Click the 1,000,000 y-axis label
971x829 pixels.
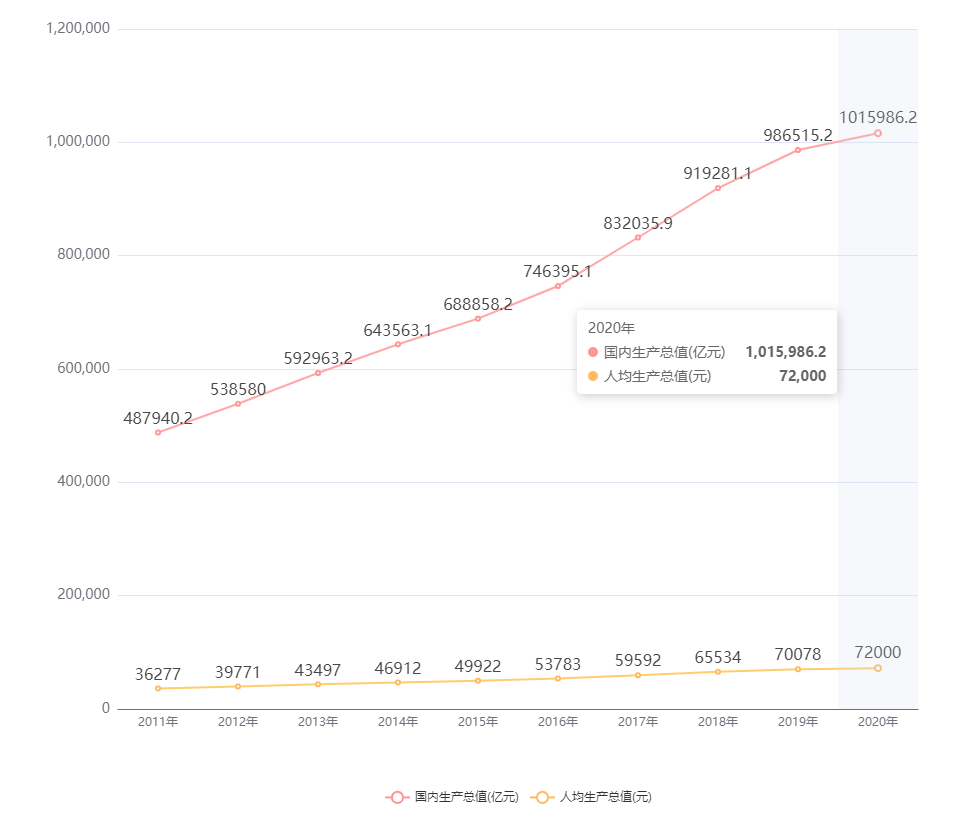(x=77, y=142)
